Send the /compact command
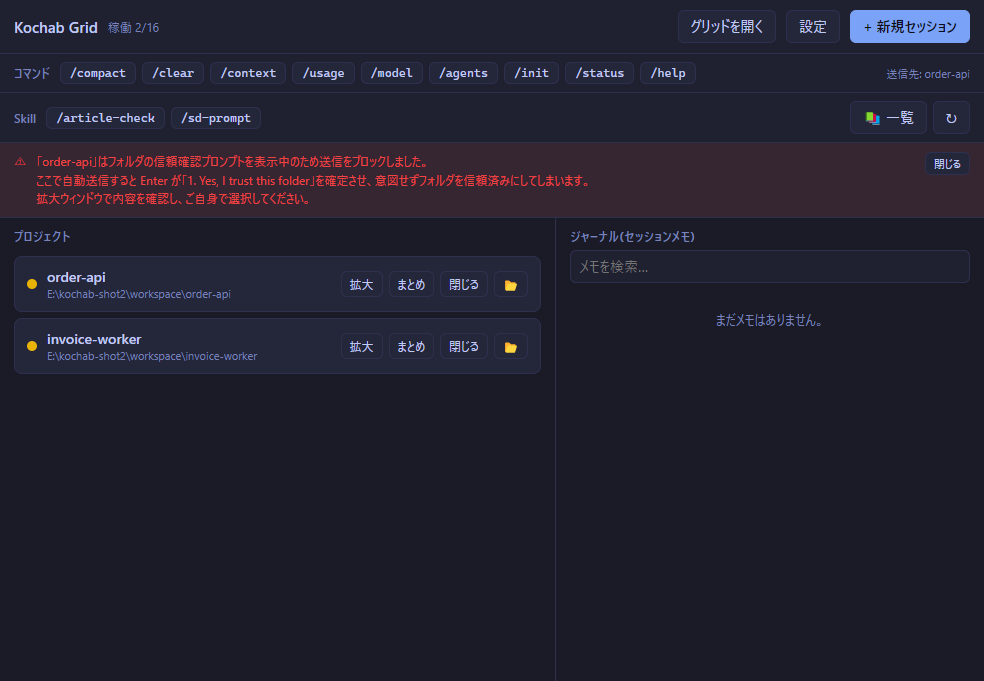 coord(98,73)
